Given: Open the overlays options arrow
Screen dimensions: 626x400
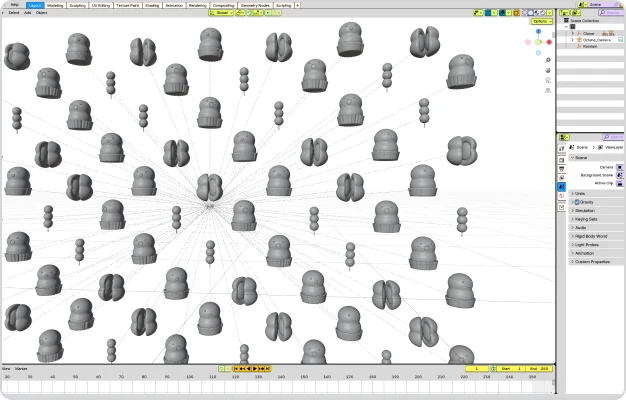Looking at the screenshot, I should click(x=509, y=13).
